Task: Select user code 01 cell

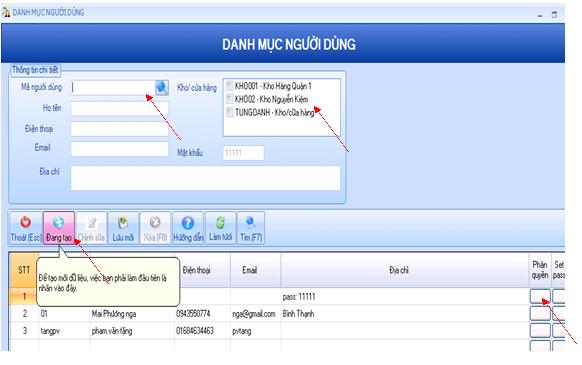Action: pos(64,314)
